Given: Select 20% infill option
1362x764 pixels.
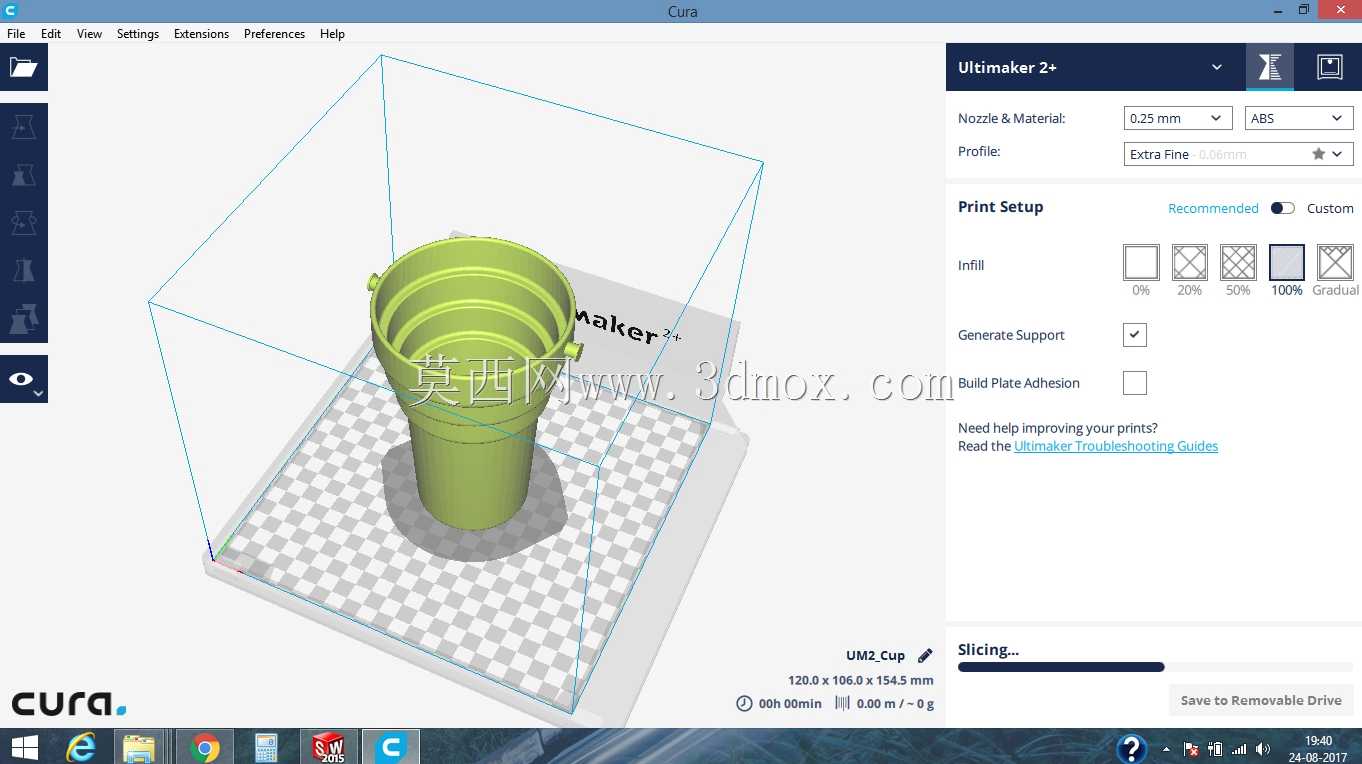Looking at the screenshot, I should tap(1190, 262).
